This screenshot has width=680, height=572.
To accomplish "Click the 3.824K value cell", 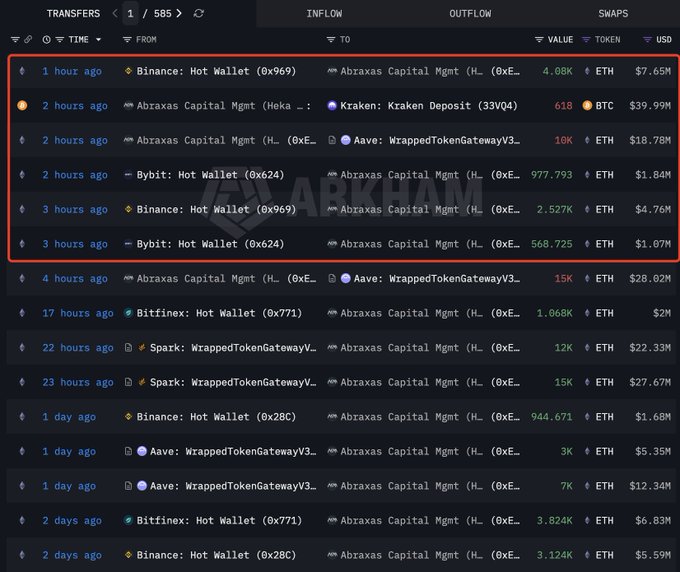I will tap(554, 520).
